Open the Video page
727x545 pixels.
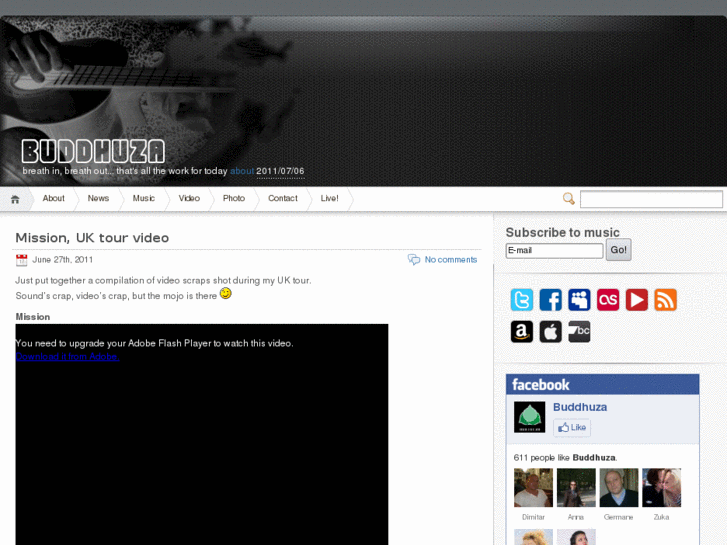point(189,199)
